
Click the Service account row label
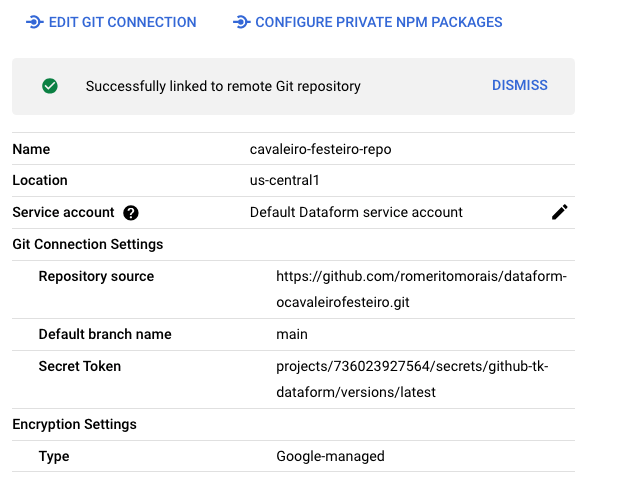64,212
